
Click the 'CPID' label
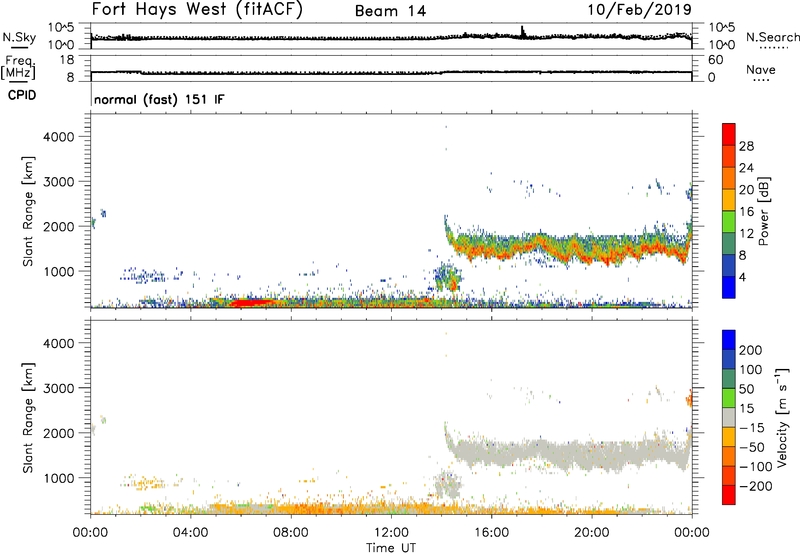[x=22, y=95]
